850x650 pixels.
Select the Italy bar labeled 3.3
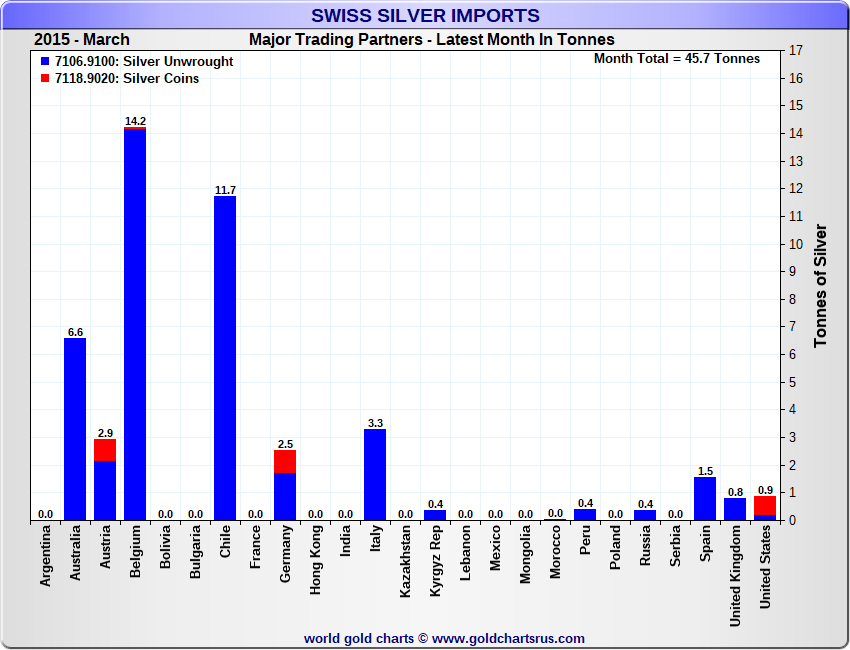point(375,474)
